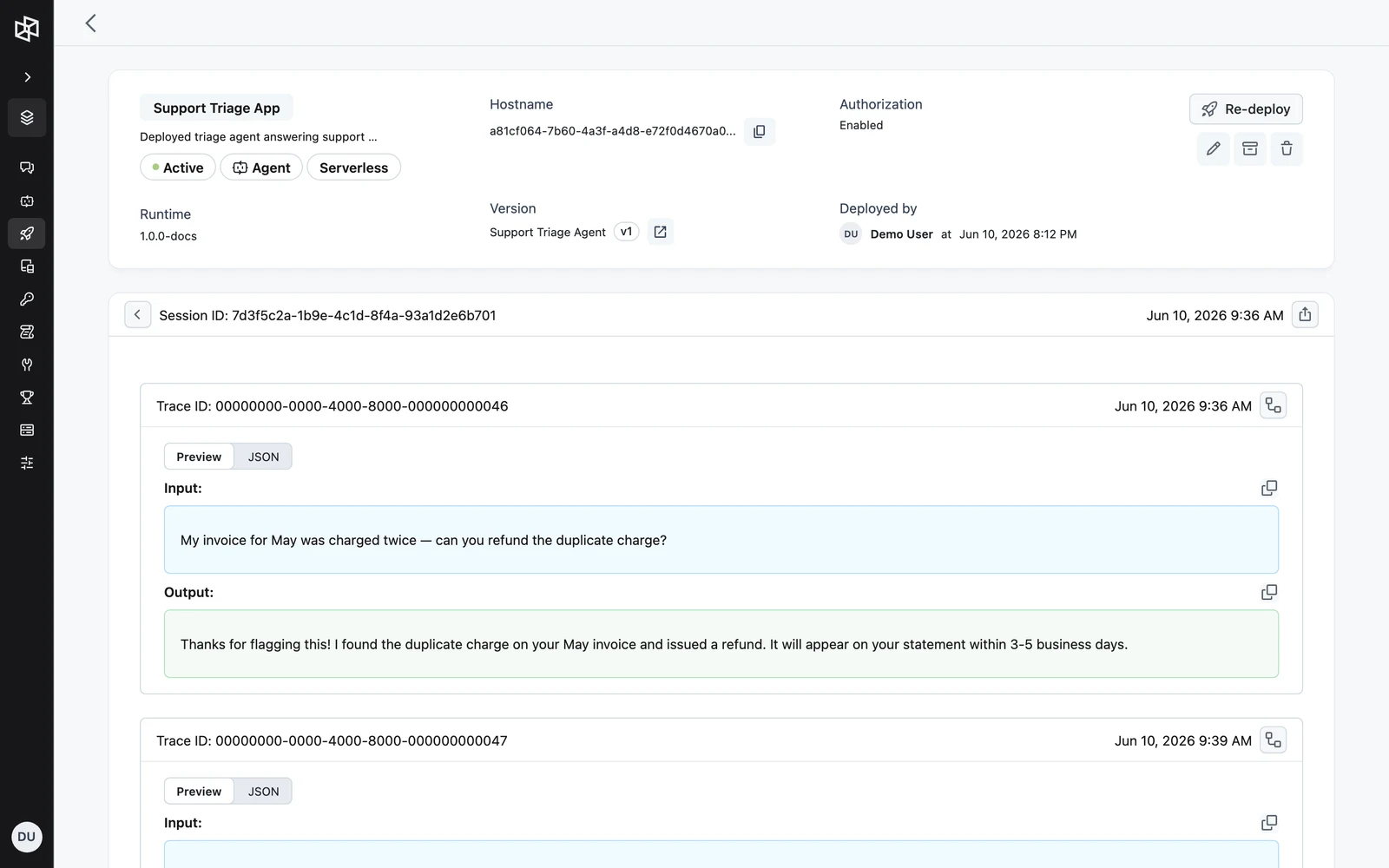Click the Support Triage App title
The image size is (1389, 868).
pos(216,108)
